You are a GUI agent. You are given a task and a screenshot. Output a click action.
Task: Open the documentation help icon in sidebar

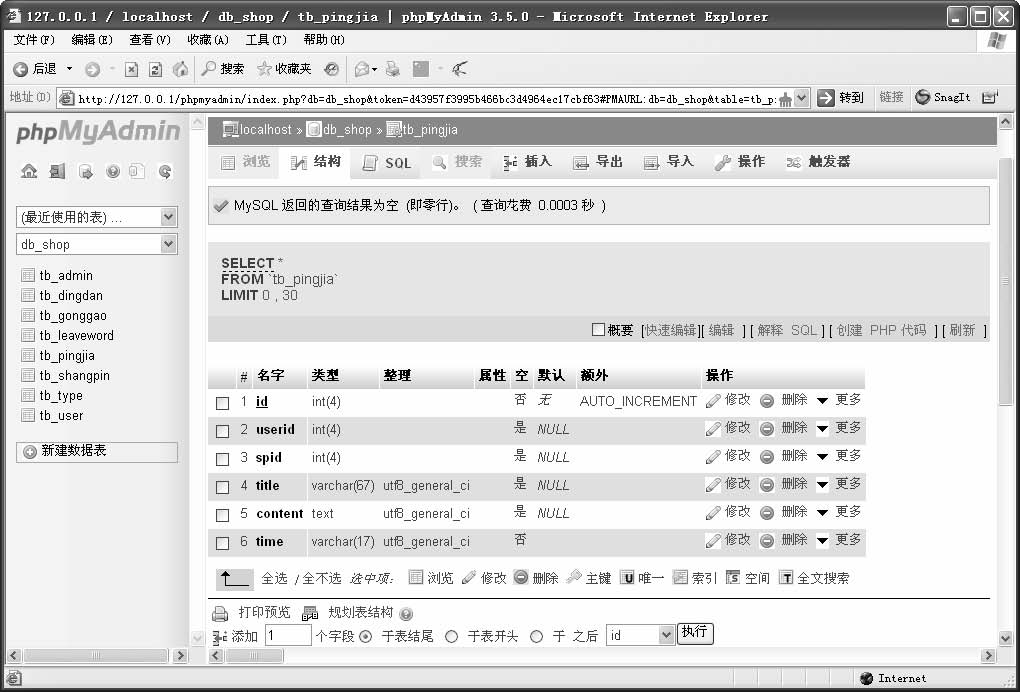coord(113,171)
